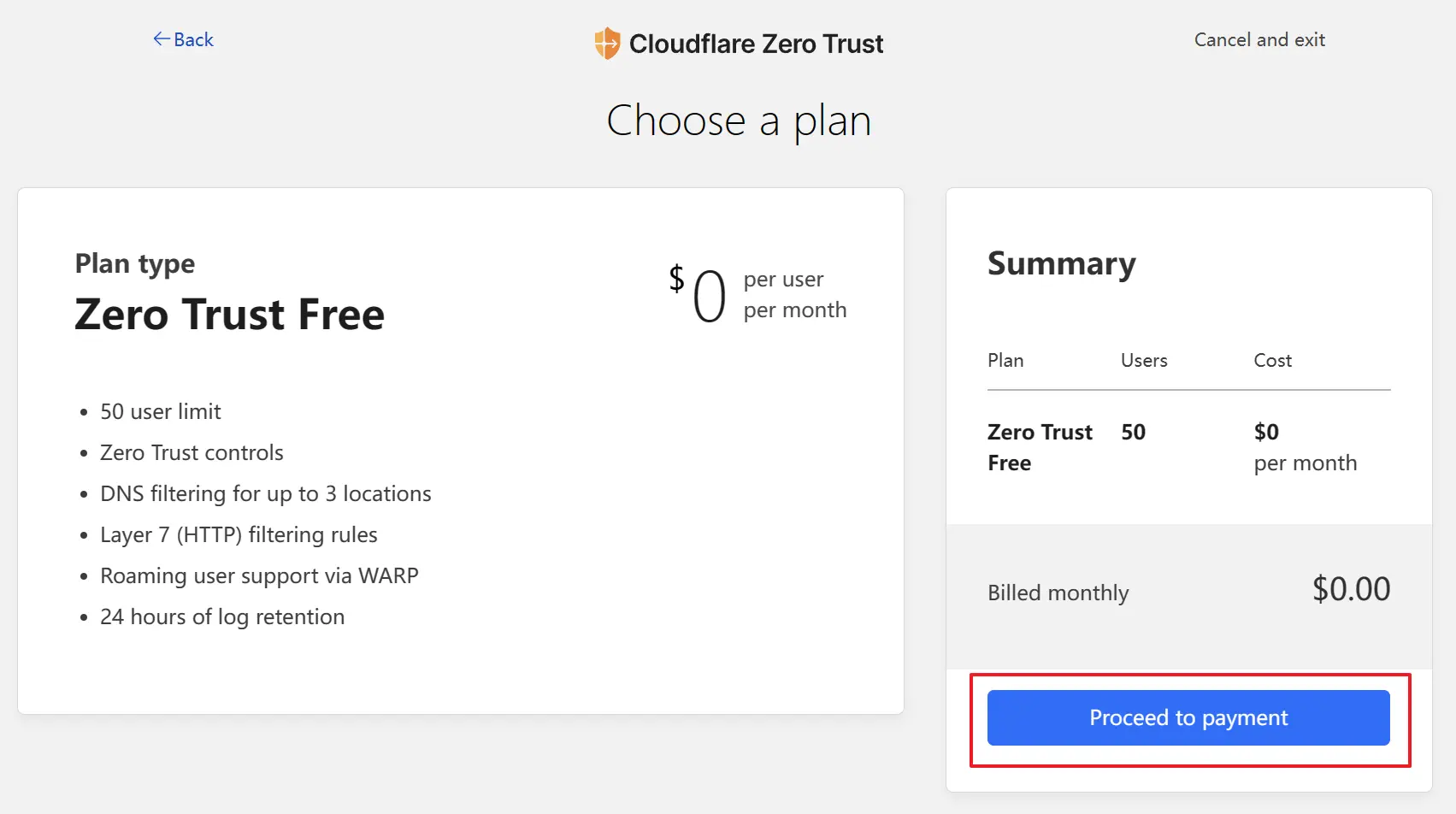Select the Zero Trust Free plan name

point(230,314)
